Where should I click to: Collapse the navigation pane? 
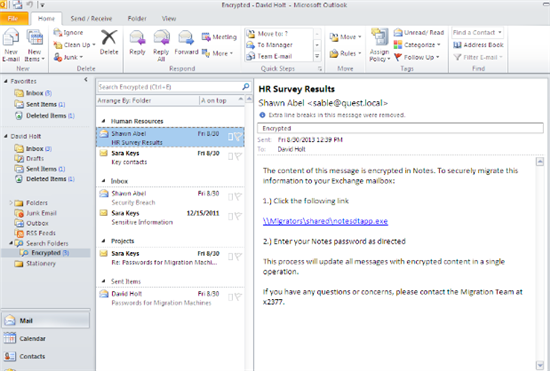click(86, 80)
